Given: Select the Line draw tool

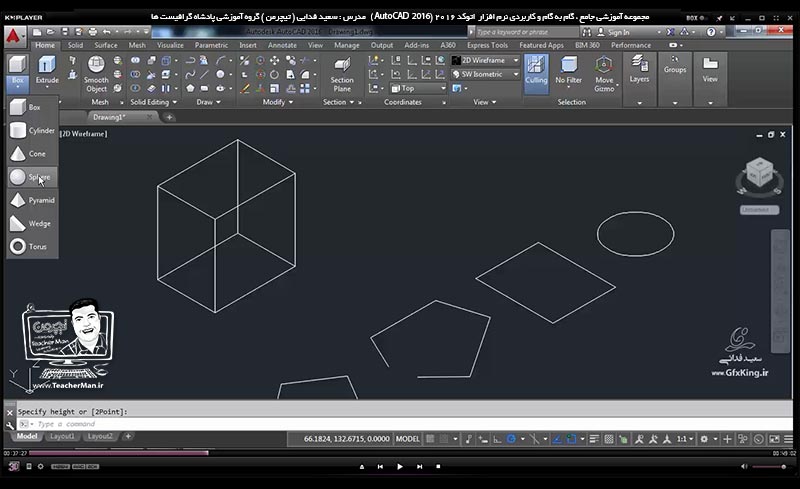Looking at the screenshot, I should pos(204,74).
